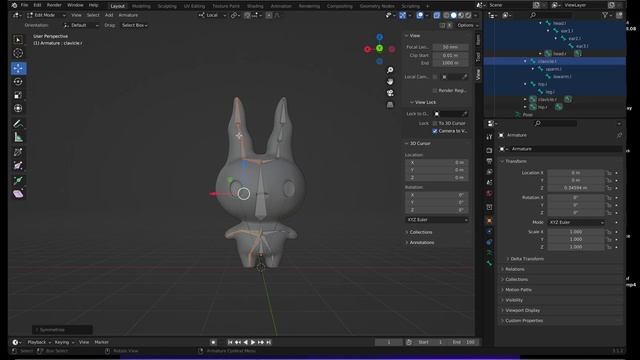Select the Extrude bone tool
This screenshot has width=640, height=360.
coord(18,180)
